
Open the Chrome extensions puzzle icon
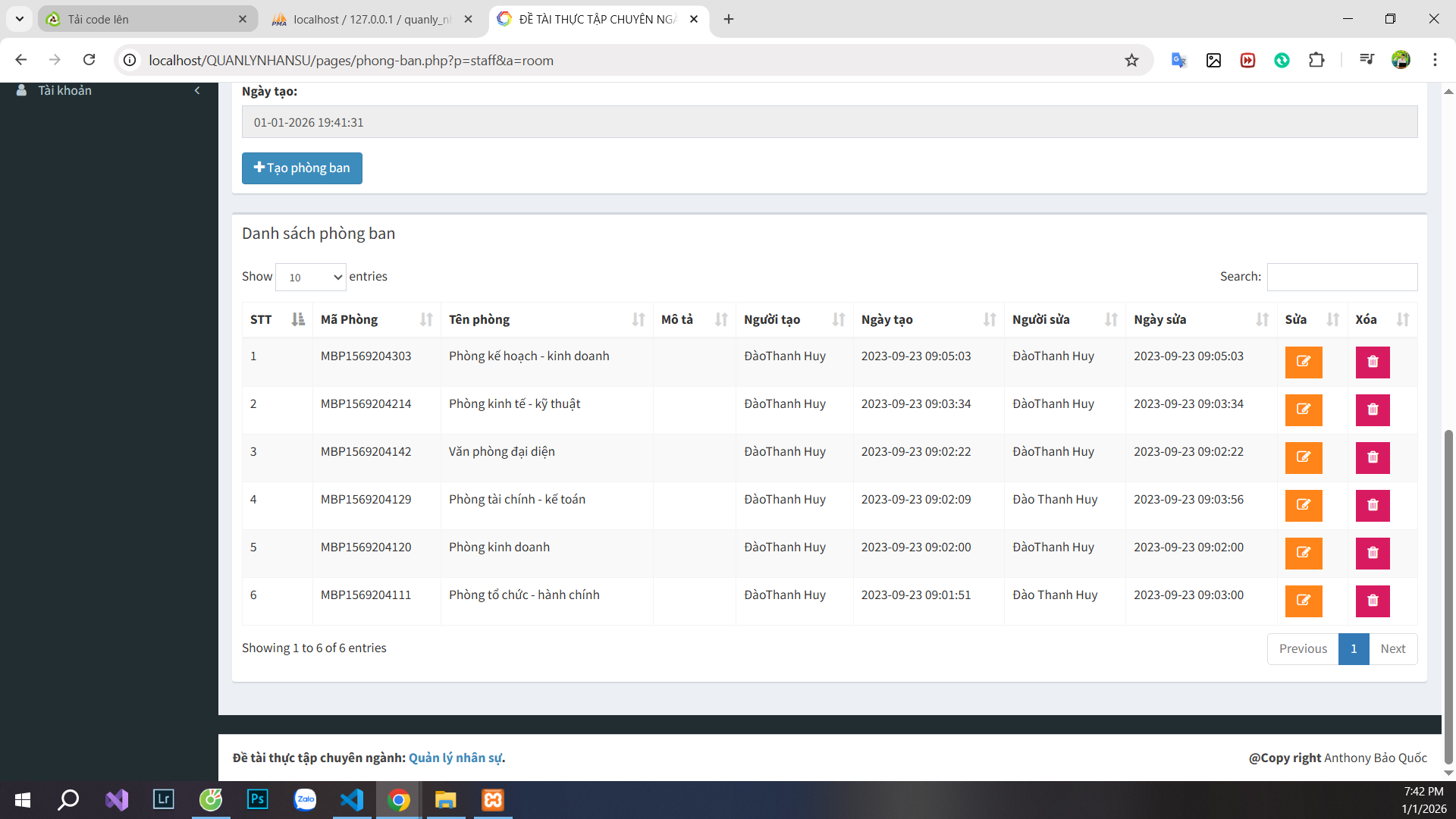point(1317,60)
